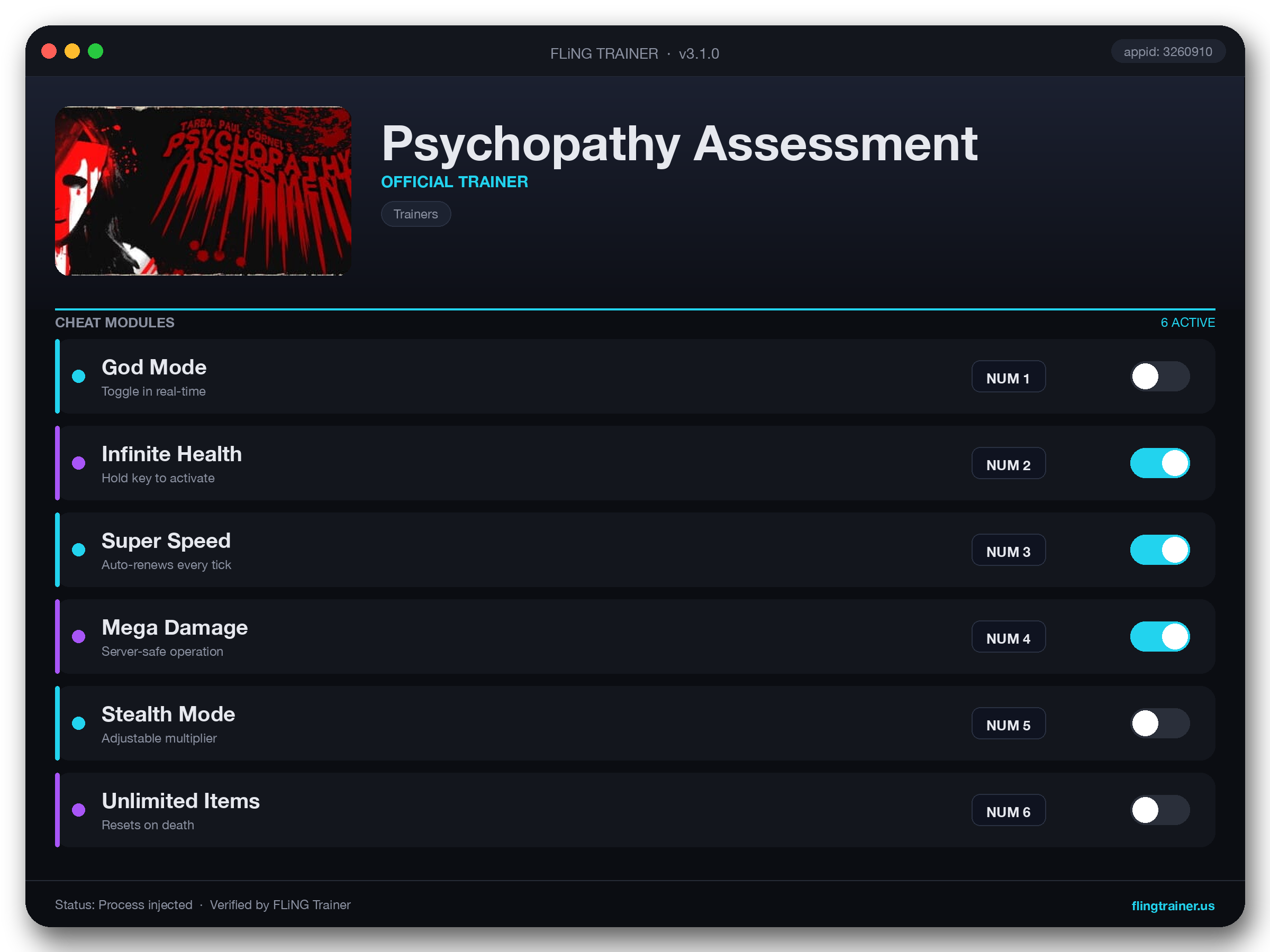
Task: Click the purple dot beside Unlimited Items
Action: tap(79, 810)
